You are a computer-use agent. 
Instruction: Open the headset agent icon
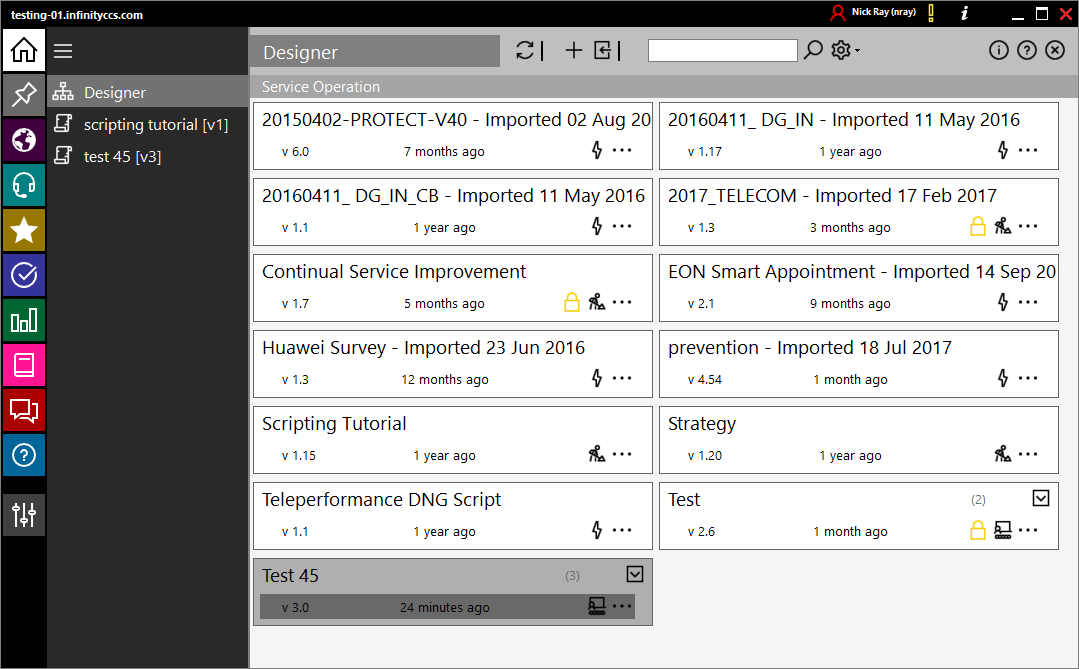[x=23, y=185]
